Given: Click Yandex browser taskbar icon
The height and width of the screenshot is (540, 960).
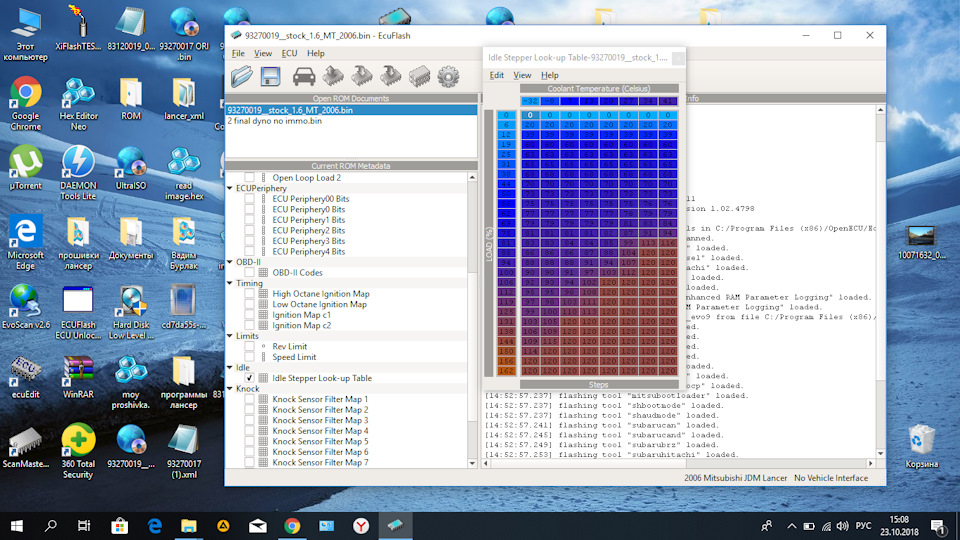Looking at the screenshot, I should 361,525.
